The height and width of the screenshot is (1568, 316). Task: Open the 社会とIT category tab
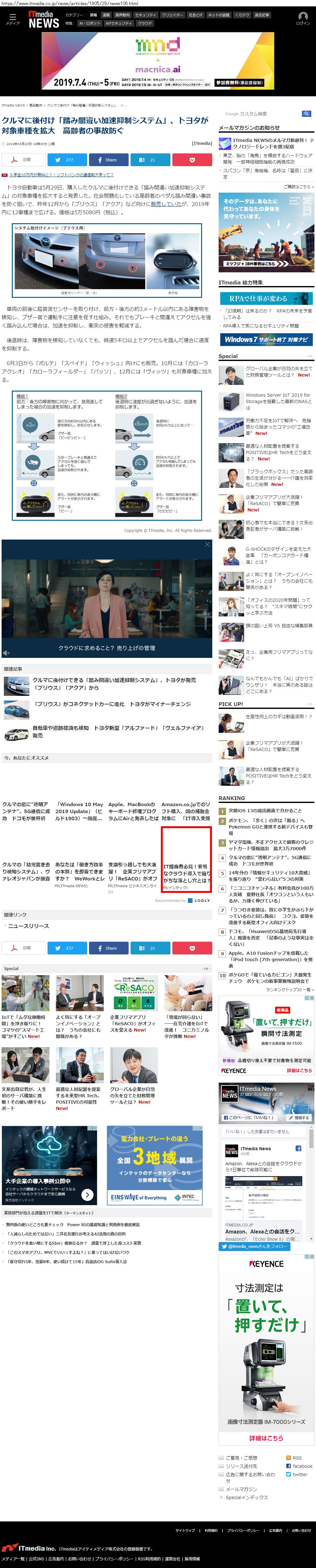[195, 15]
